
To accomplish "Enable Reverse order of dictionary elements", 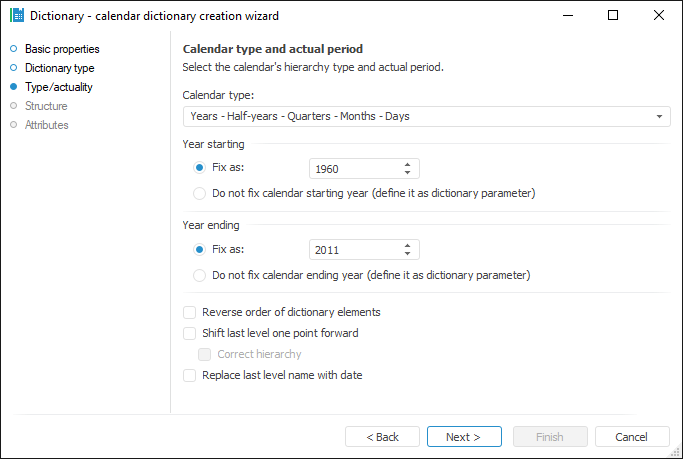I will 190,312.
